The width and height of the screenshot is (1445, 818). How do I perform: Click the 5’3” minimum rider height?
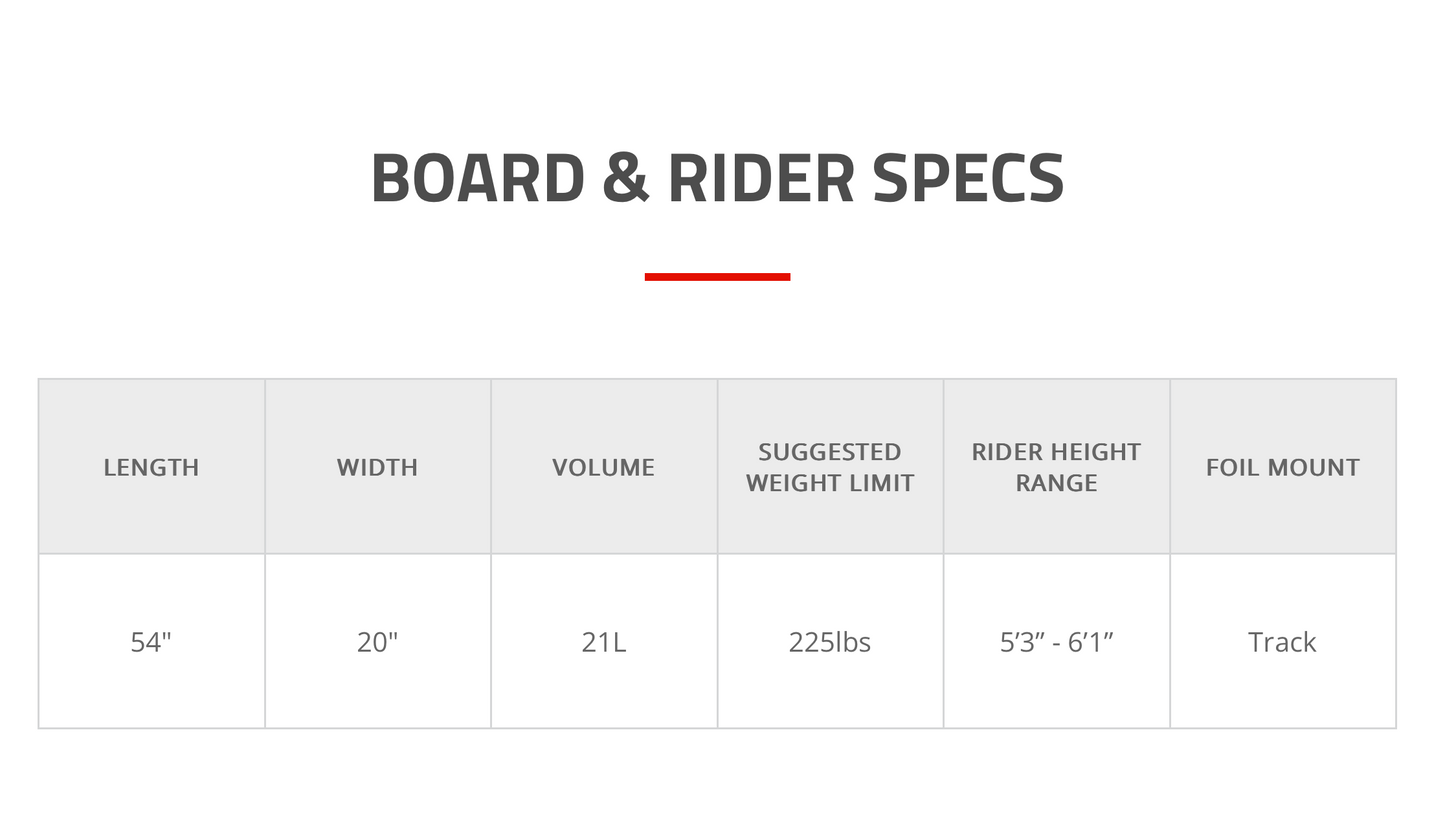pyautogui.click(x=1022, y=642)
